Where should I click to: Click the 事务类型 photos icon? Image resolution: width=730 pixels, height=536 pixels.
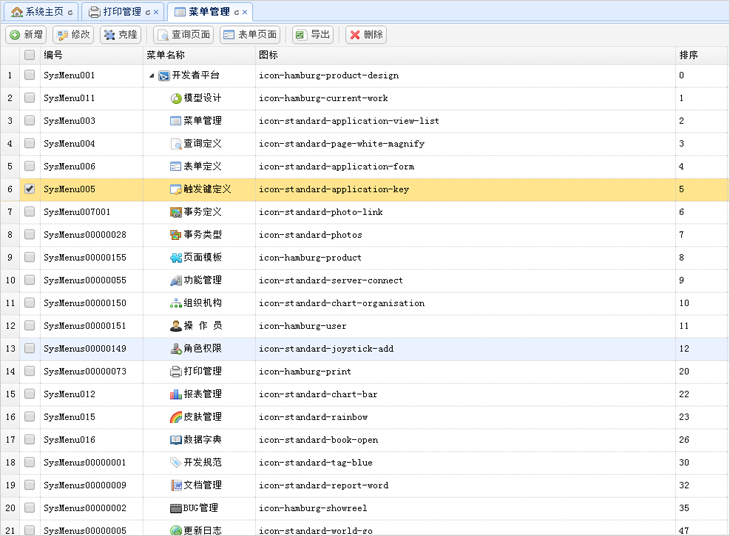(x=176, y=235)
